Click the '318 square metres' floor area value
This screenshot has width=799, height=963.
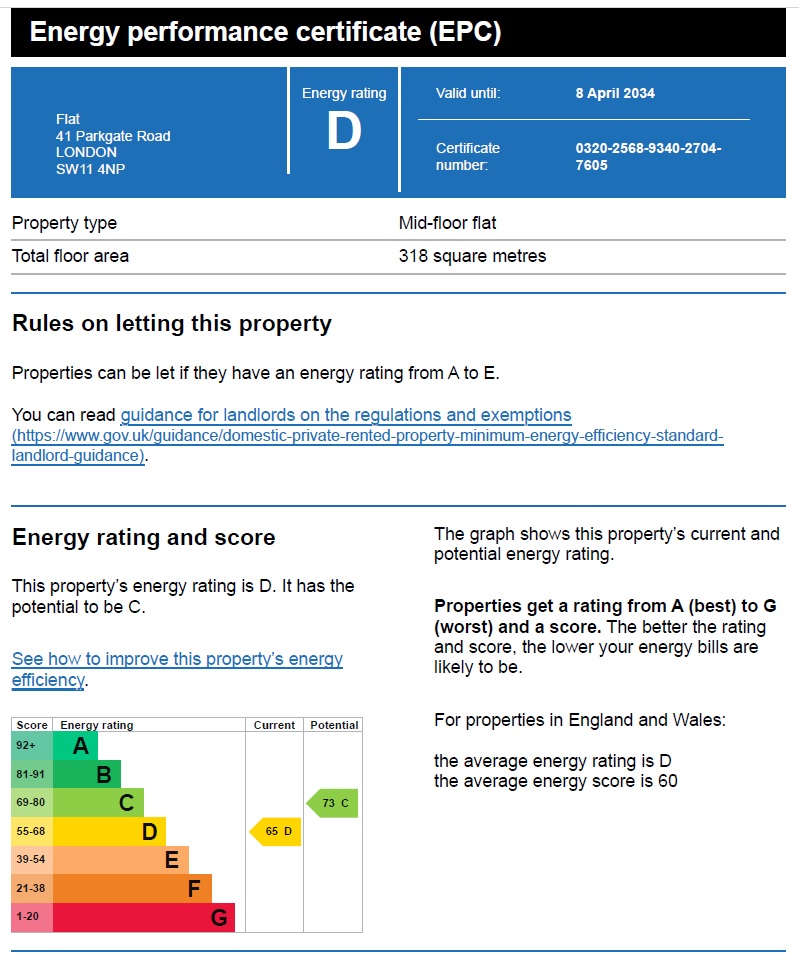point(472,256)
